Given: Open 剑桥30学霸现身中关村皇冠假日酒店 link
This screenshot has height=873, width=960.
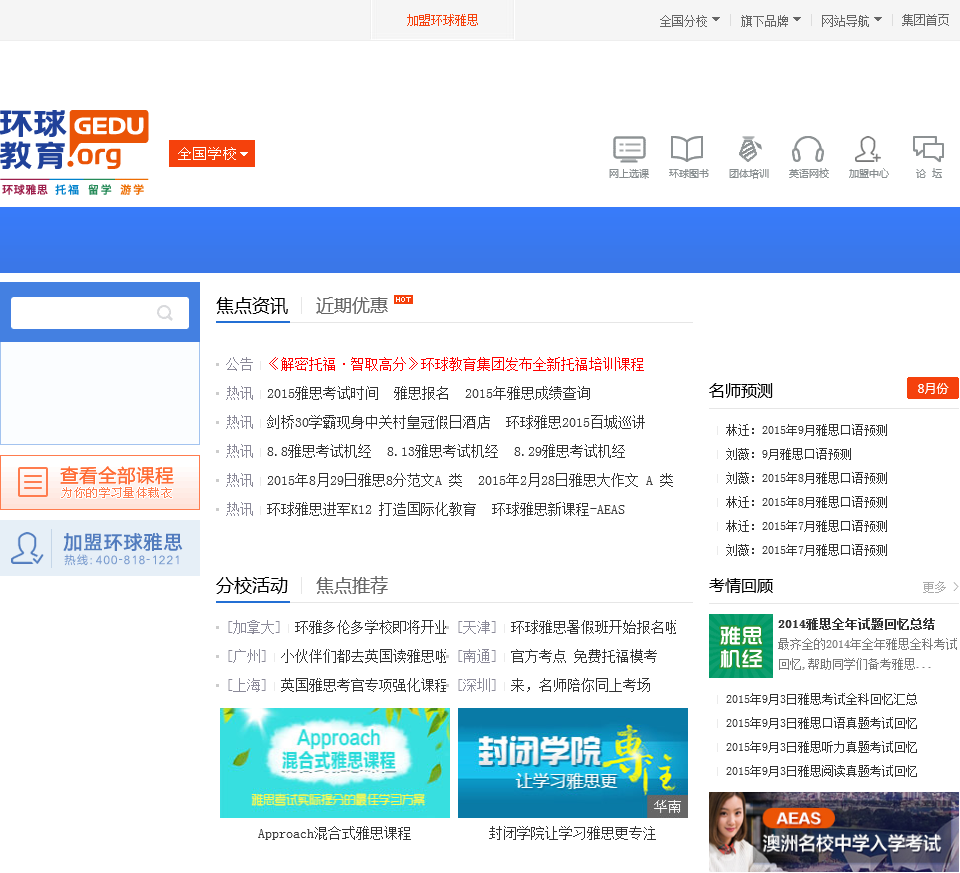Looking at the screenshot, I should 378,422.
